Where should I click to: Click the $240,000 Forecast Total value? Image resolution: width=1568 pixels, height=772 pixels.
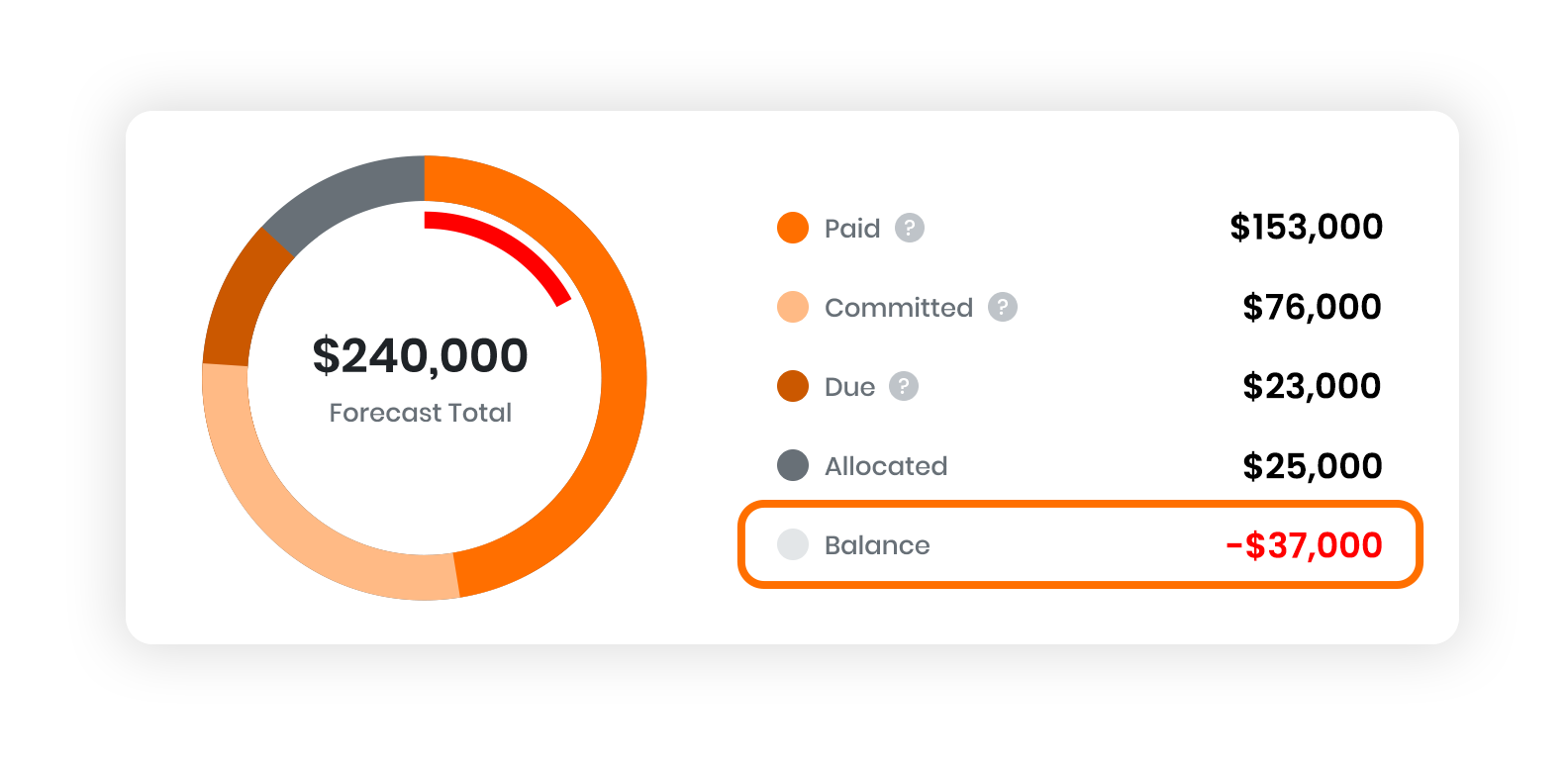[x=421, y=356]
